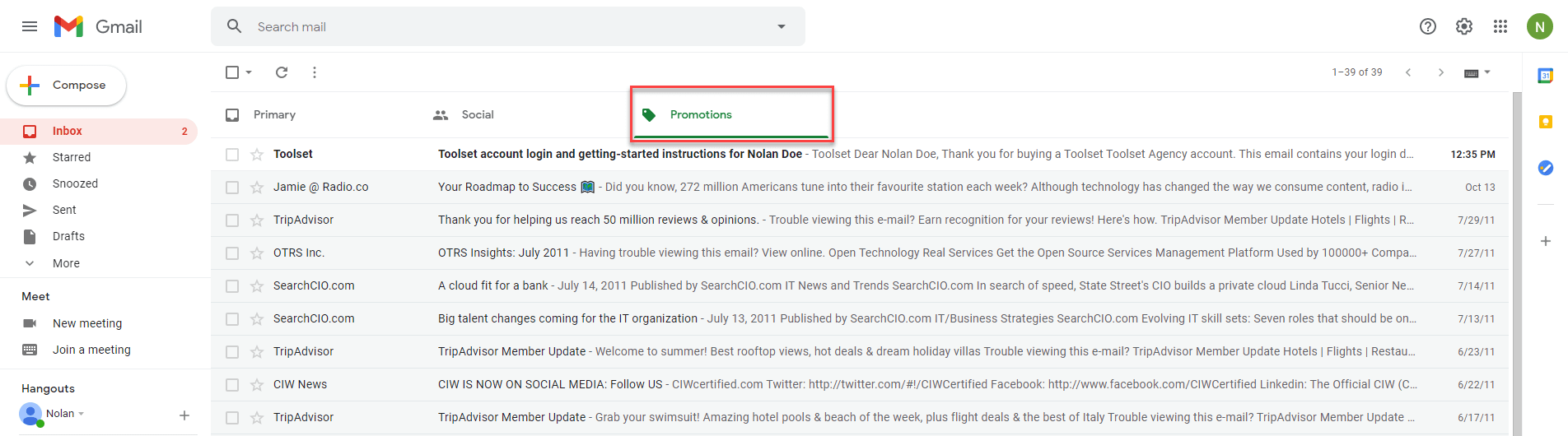The width and height of the screenshot is (1568, 436).
Task: Switch to the Promotions tab
Action: [731, 114]
